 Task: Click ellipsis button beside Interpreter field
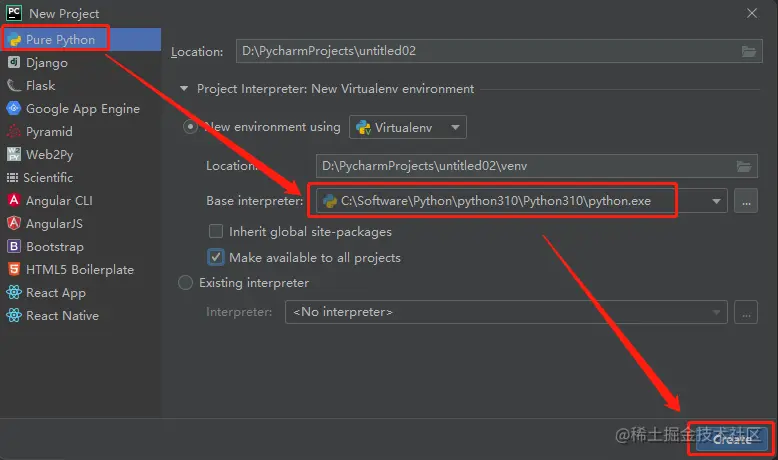[746, 312]
